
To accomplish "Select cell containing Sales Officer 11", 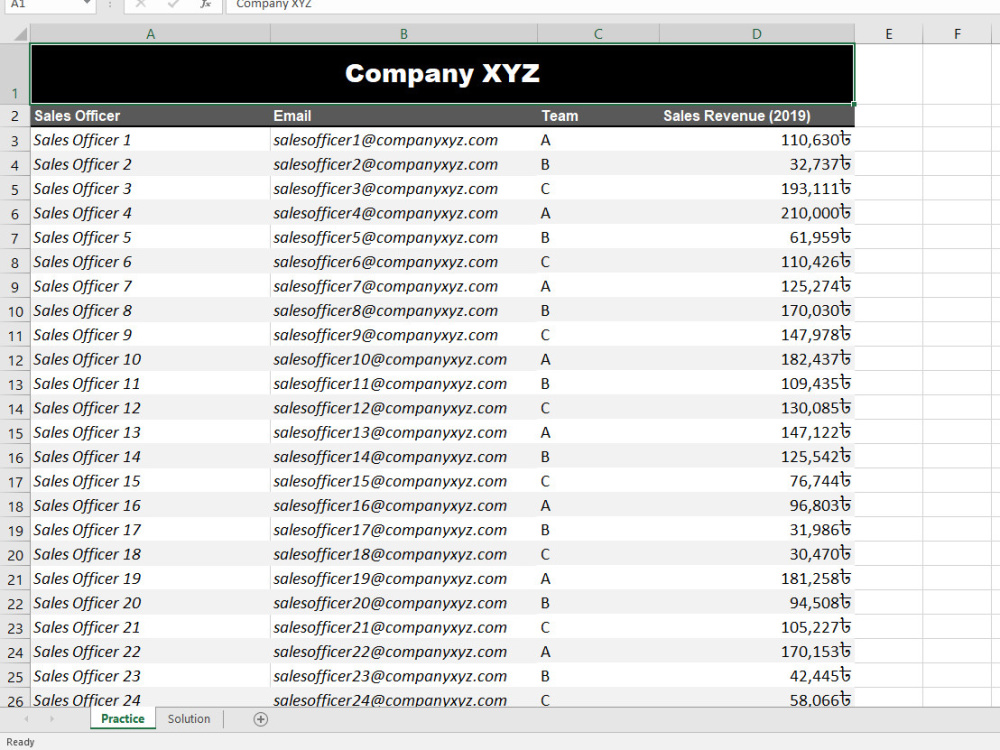I will 151,384.
